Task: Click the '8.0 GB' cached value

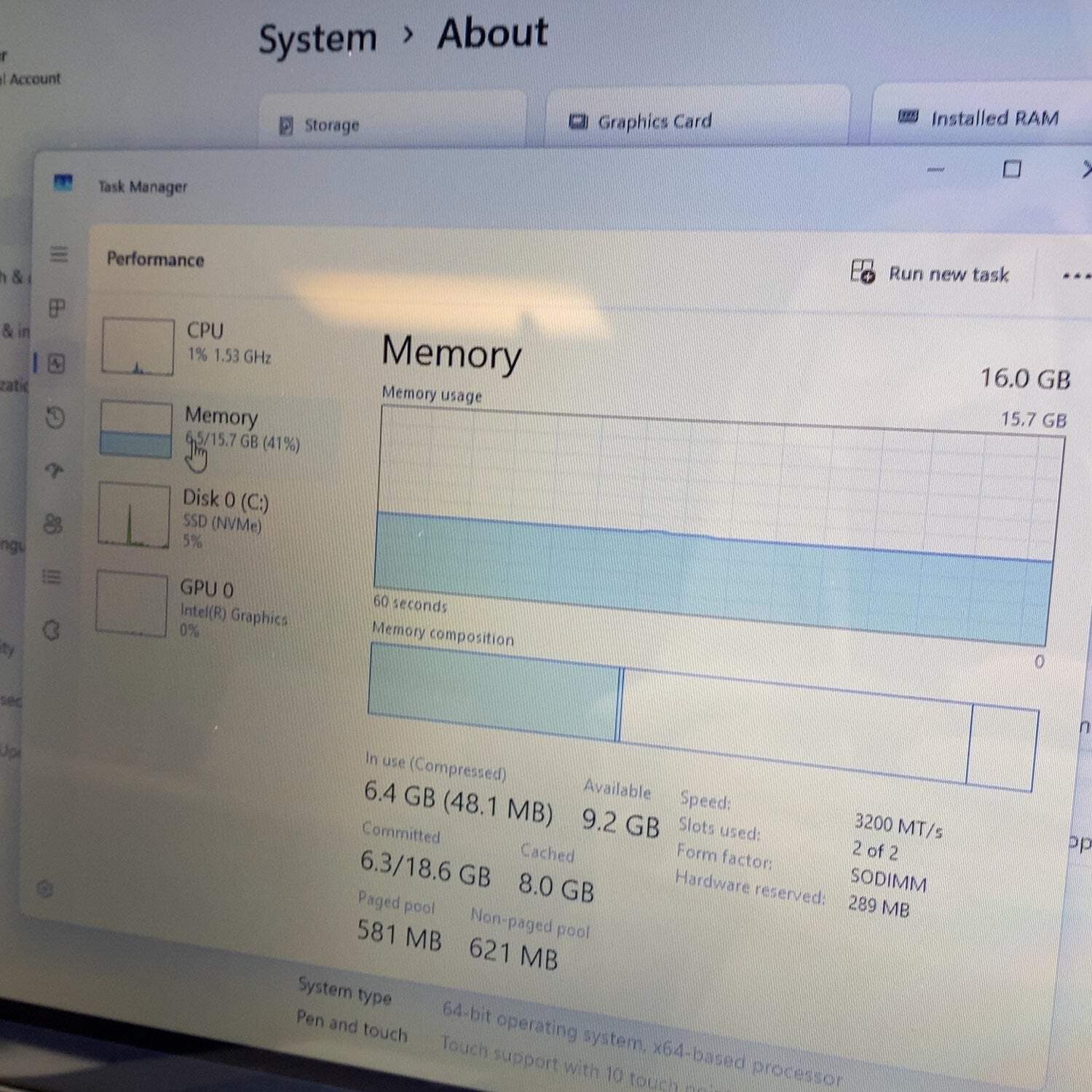Action: (x=557, y=887)
